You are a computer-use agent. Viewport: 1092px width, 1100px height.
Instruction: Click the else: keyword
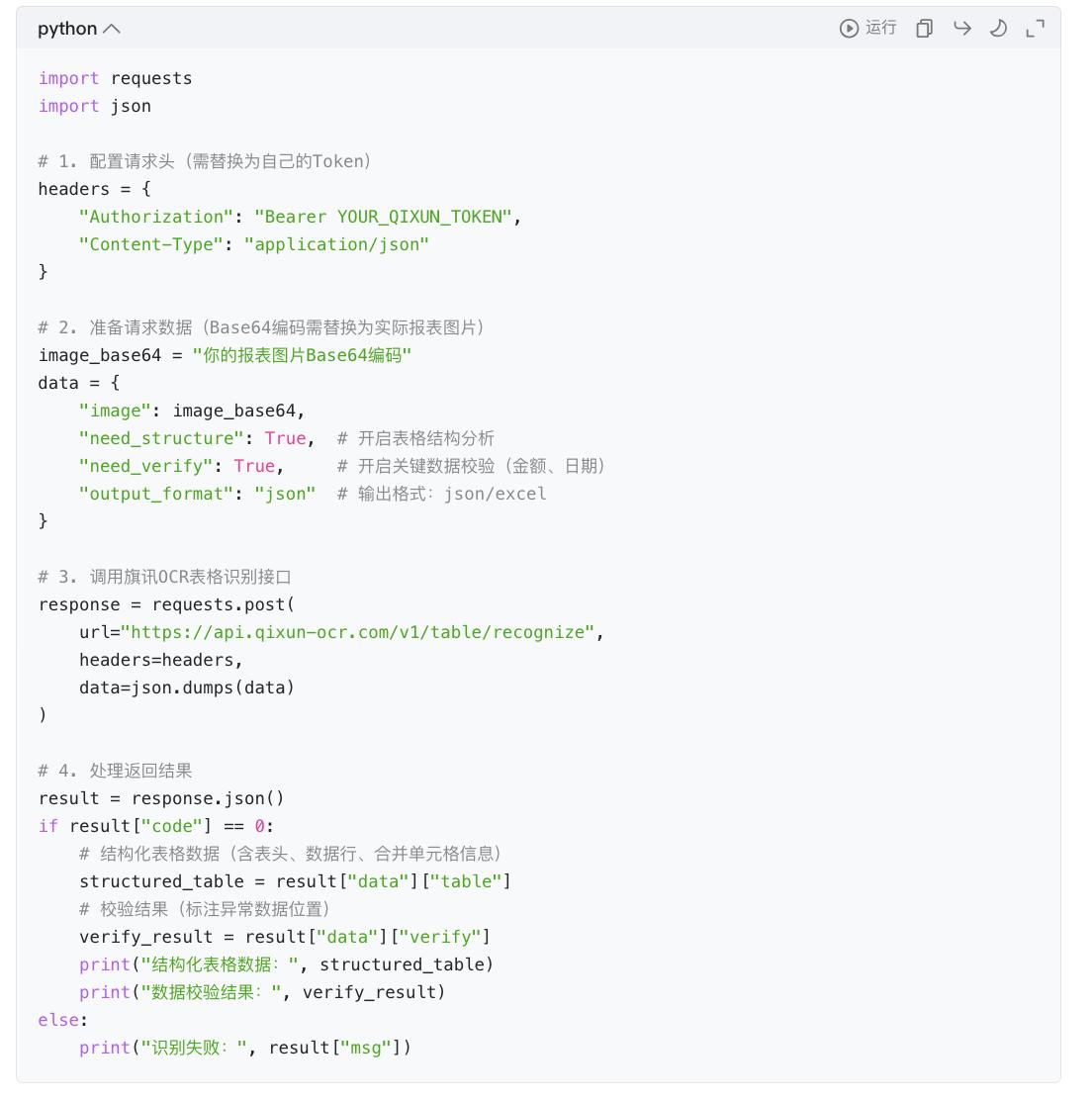[x=63, y=1020]
